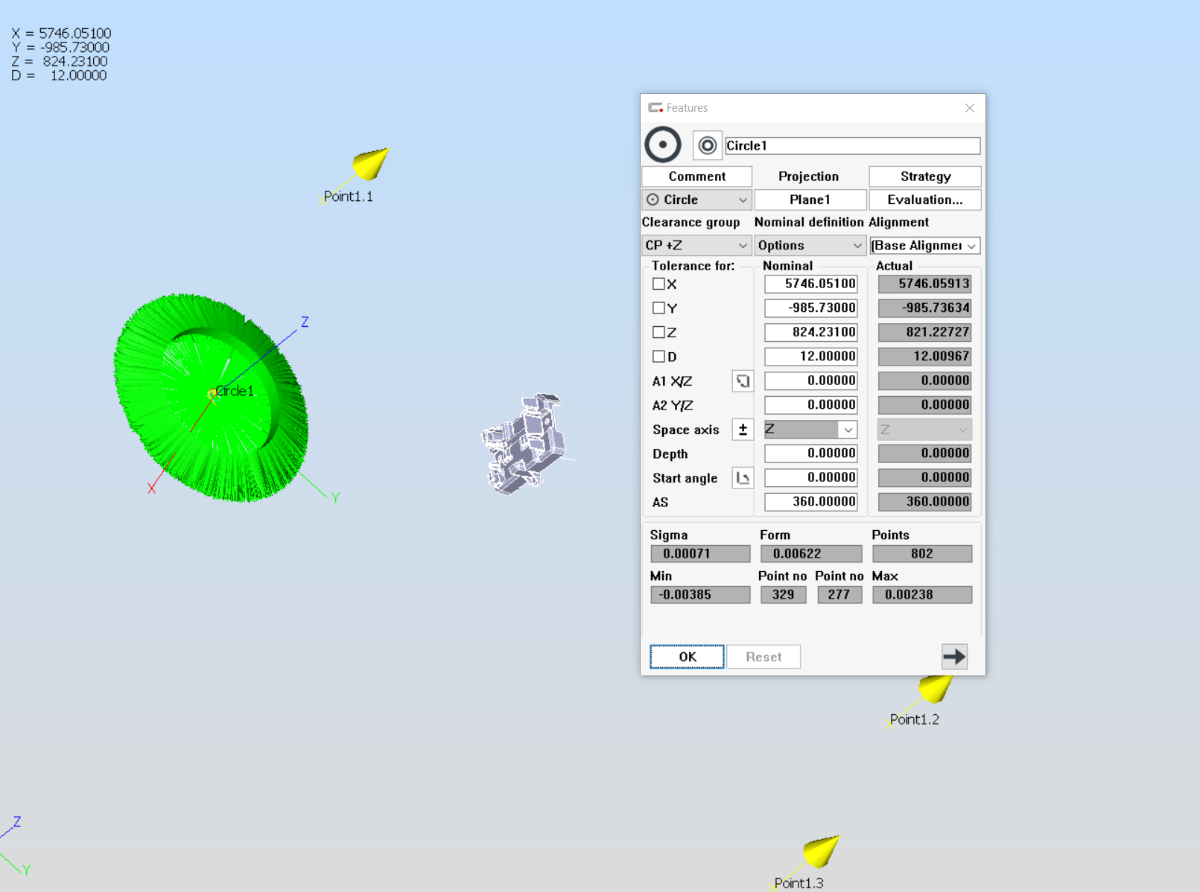The image size is (1200, 892).
Task: Click the Sigma value 0.00071
Action: (700, 554)
